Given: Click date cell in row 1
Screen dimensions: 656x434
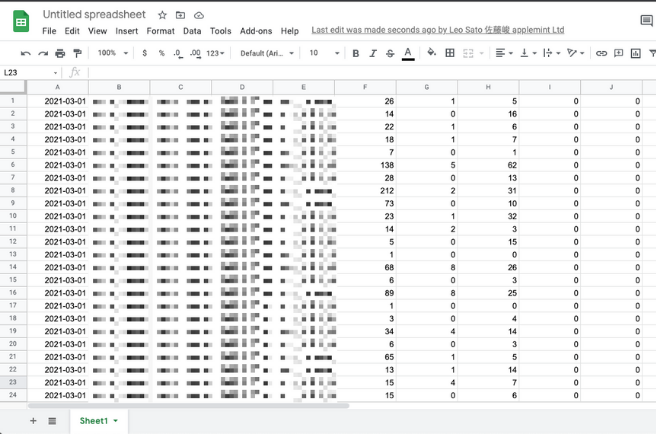Looking at the screenshot, I should click(x=58, y=101).
